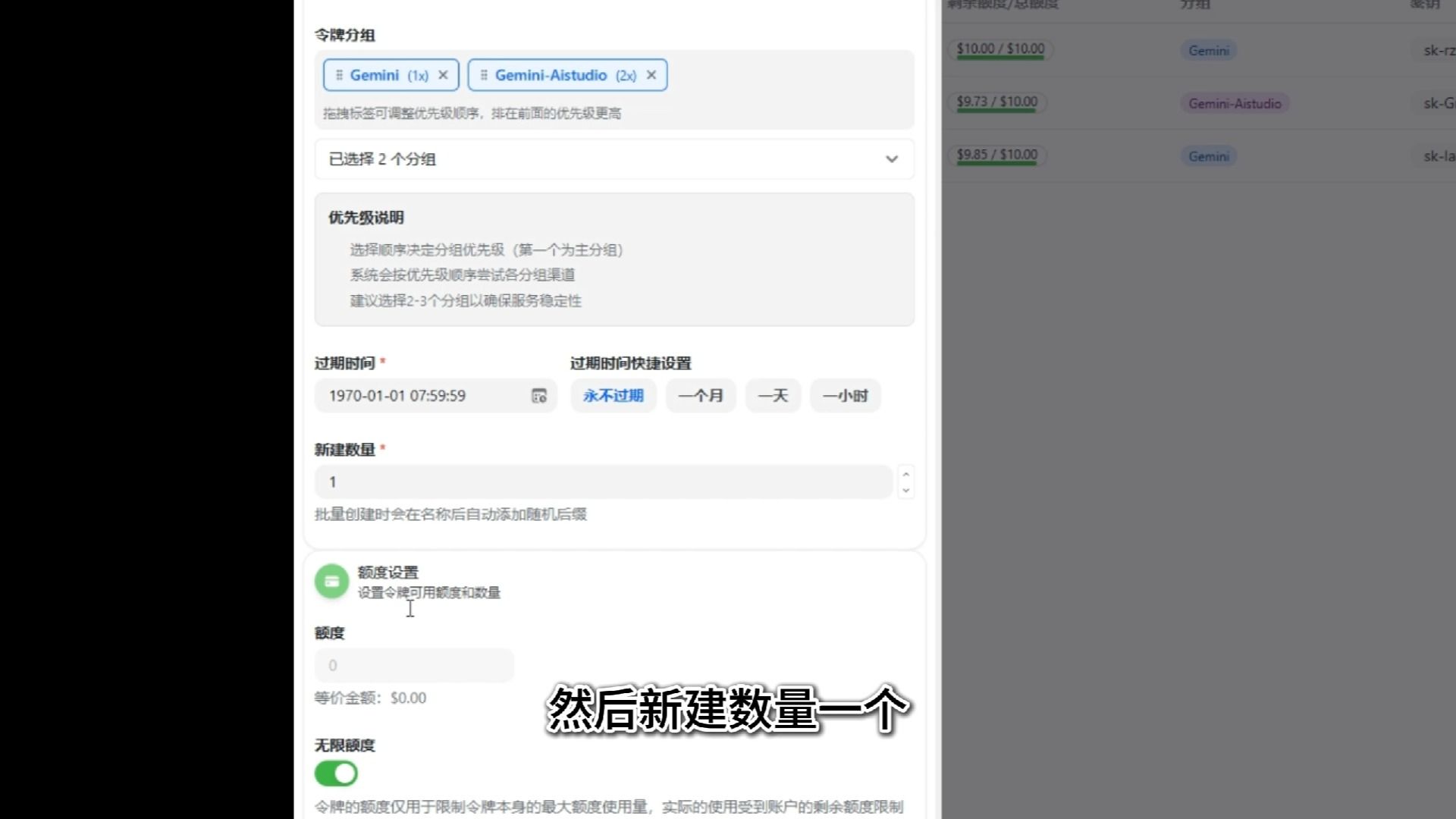This screenshot has width=1456, height=819.
Task: Focus the new quantity input field
Action: click(x=603, y=482)
